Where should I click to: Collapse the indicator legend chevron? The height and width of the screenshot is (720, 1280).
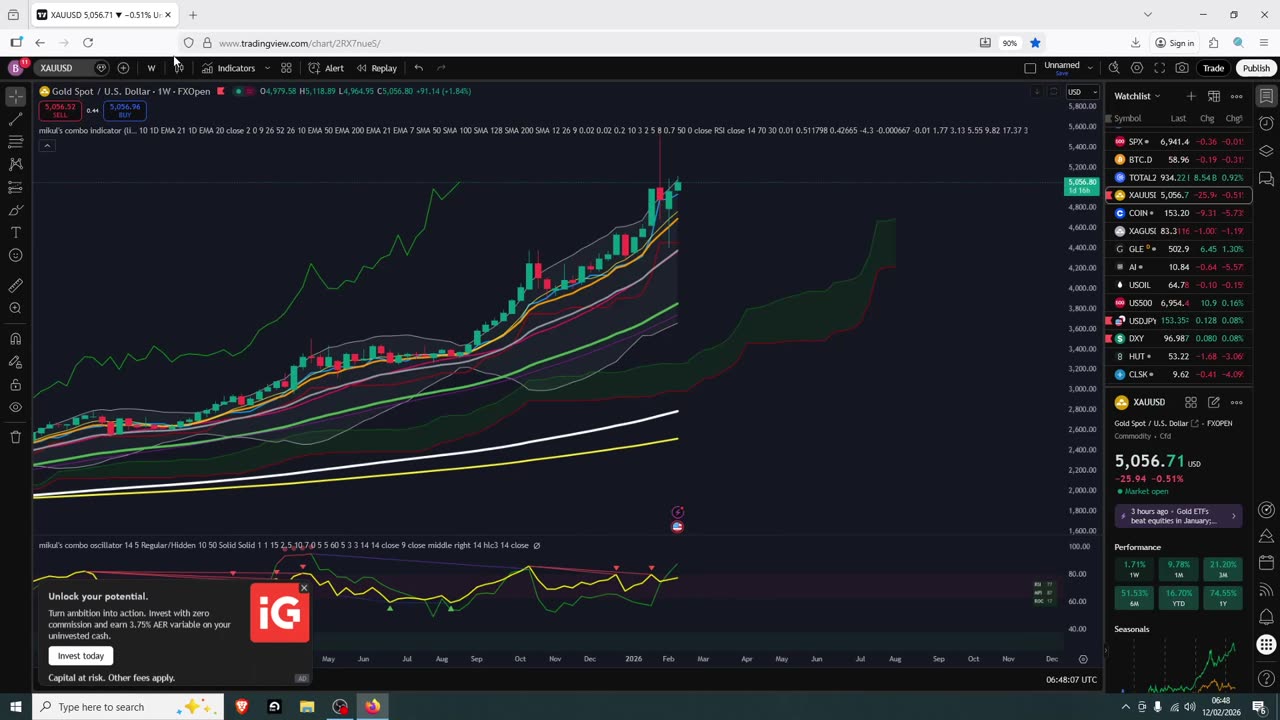46,145
